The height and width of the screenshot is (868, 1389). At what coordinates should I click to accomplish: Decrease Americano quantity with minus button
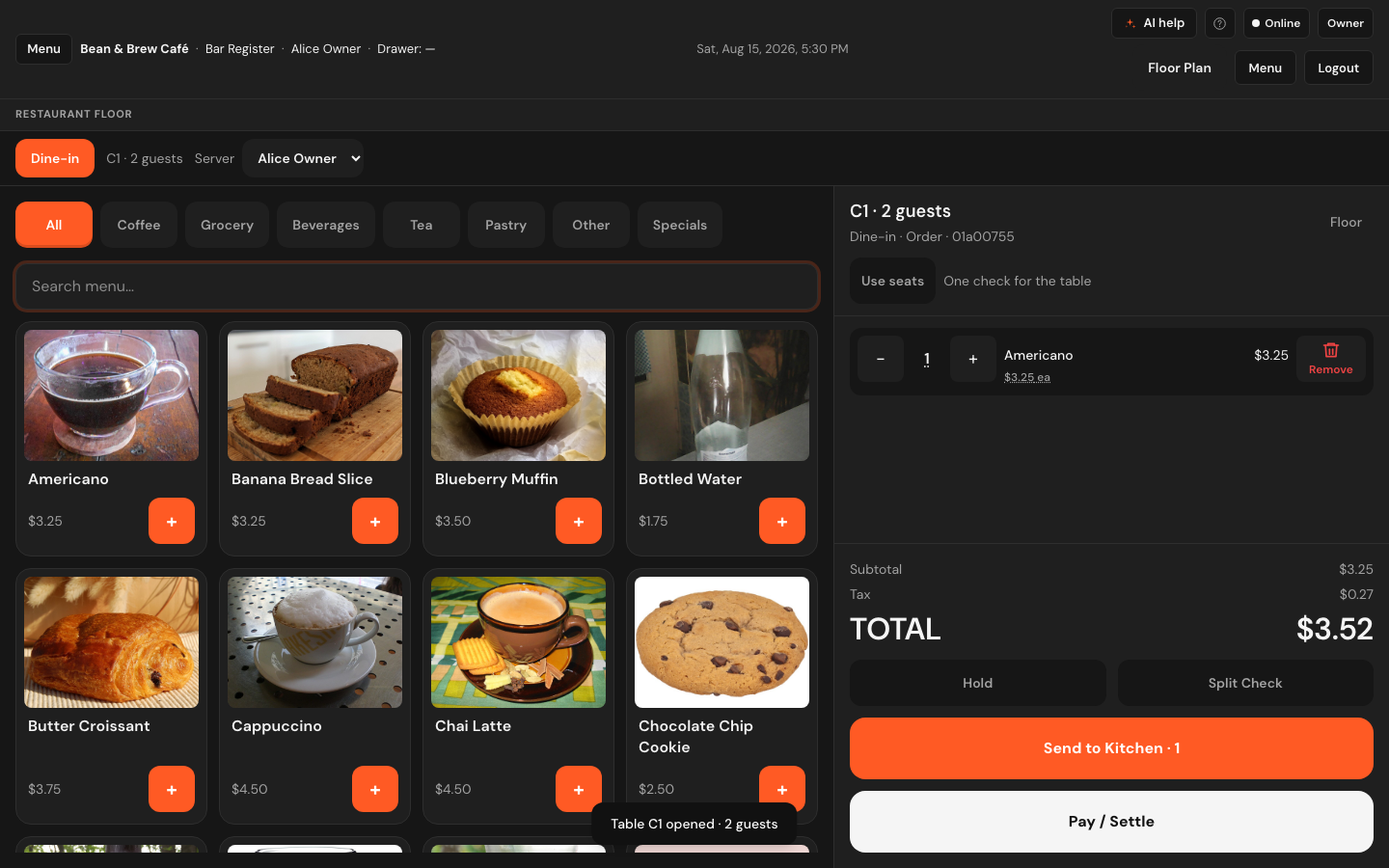[x=881, y=359]
